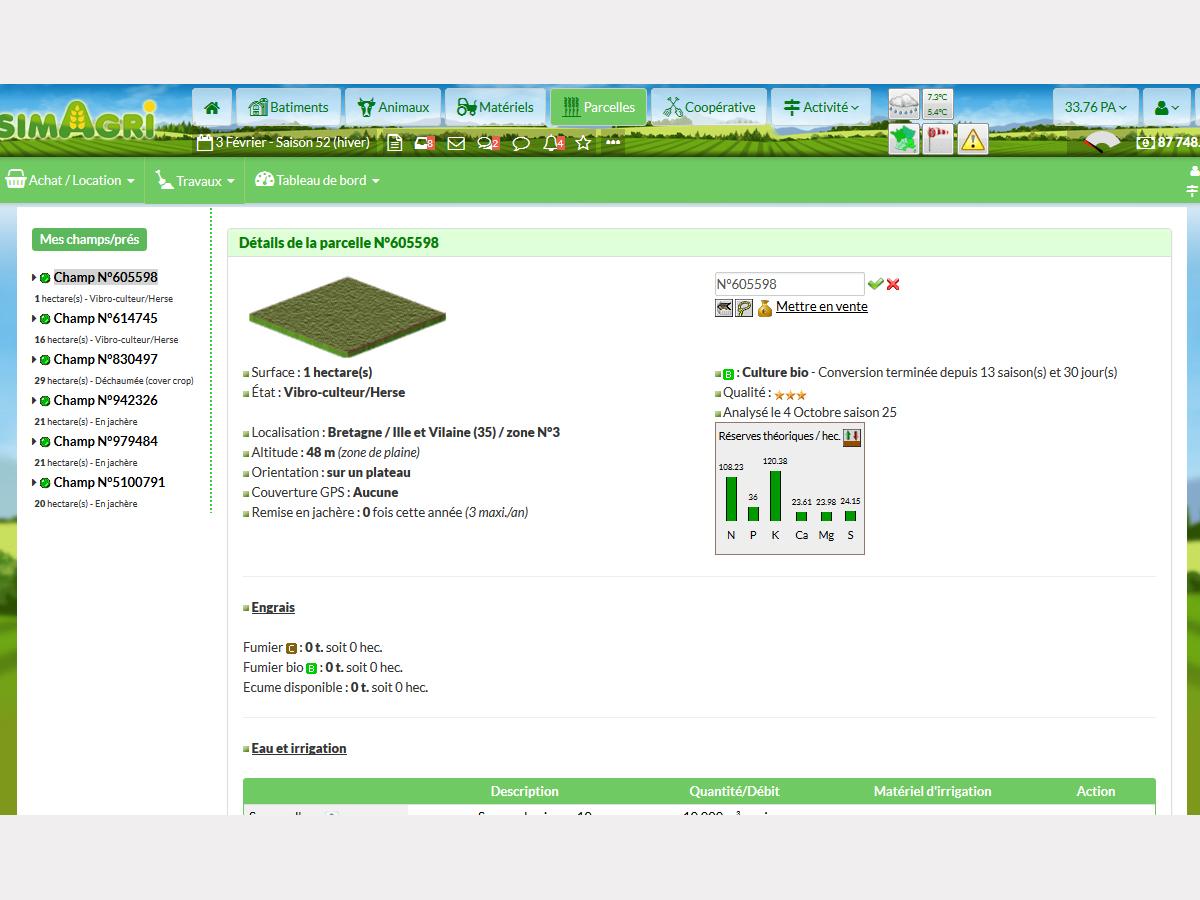
Task: Switch to the Animaux tab
Action: coord(392,107)
